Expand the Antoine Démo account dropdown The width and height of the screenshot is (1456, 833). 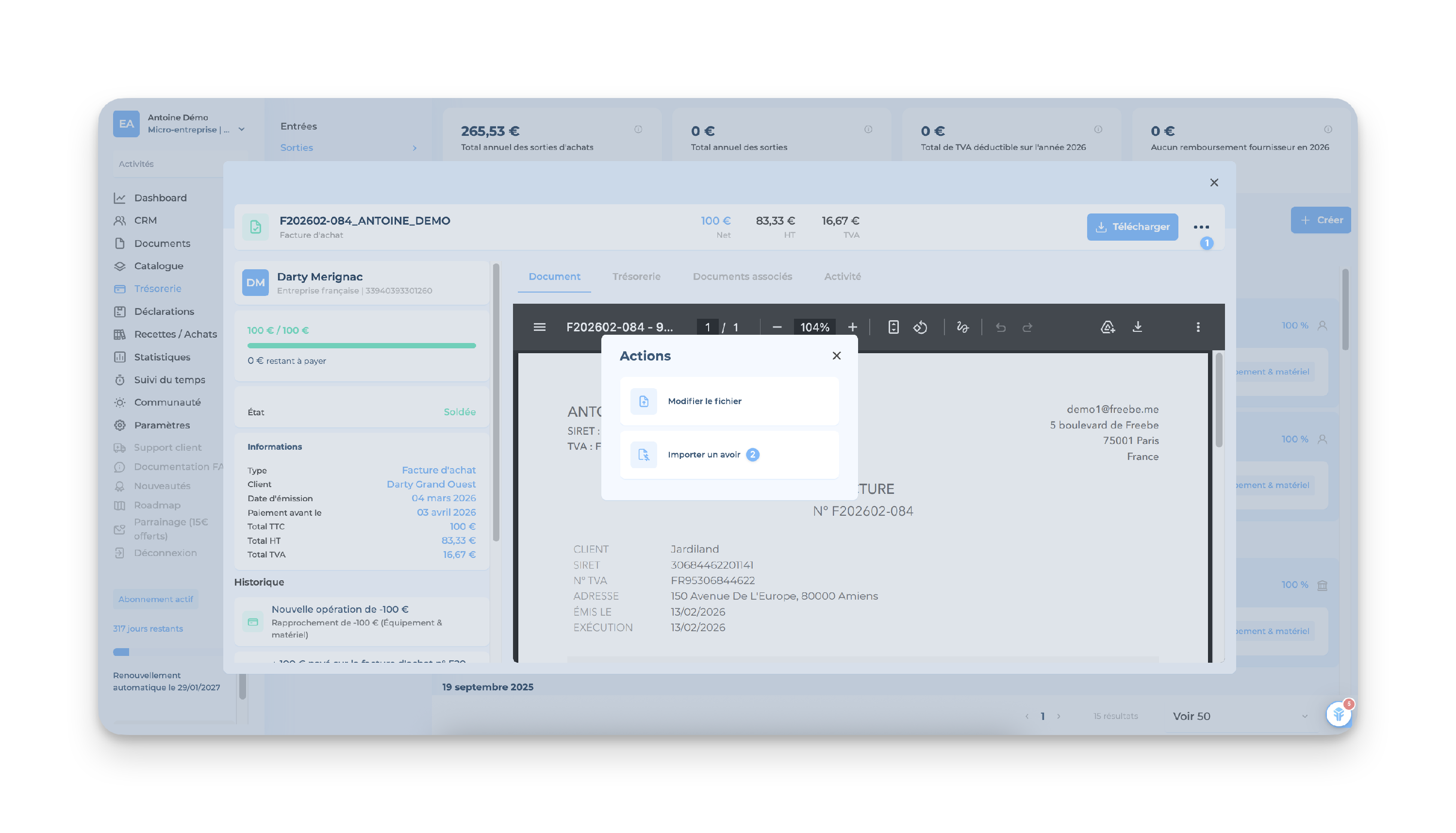tap(242, 130)
